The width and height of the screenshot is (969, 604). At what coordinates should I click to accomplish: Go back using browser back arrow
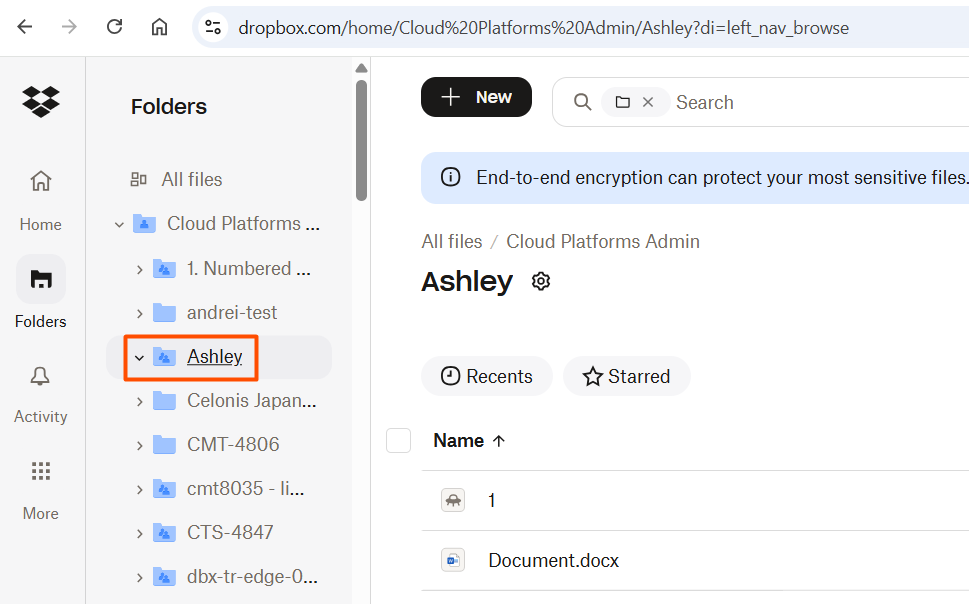(25, 27)
